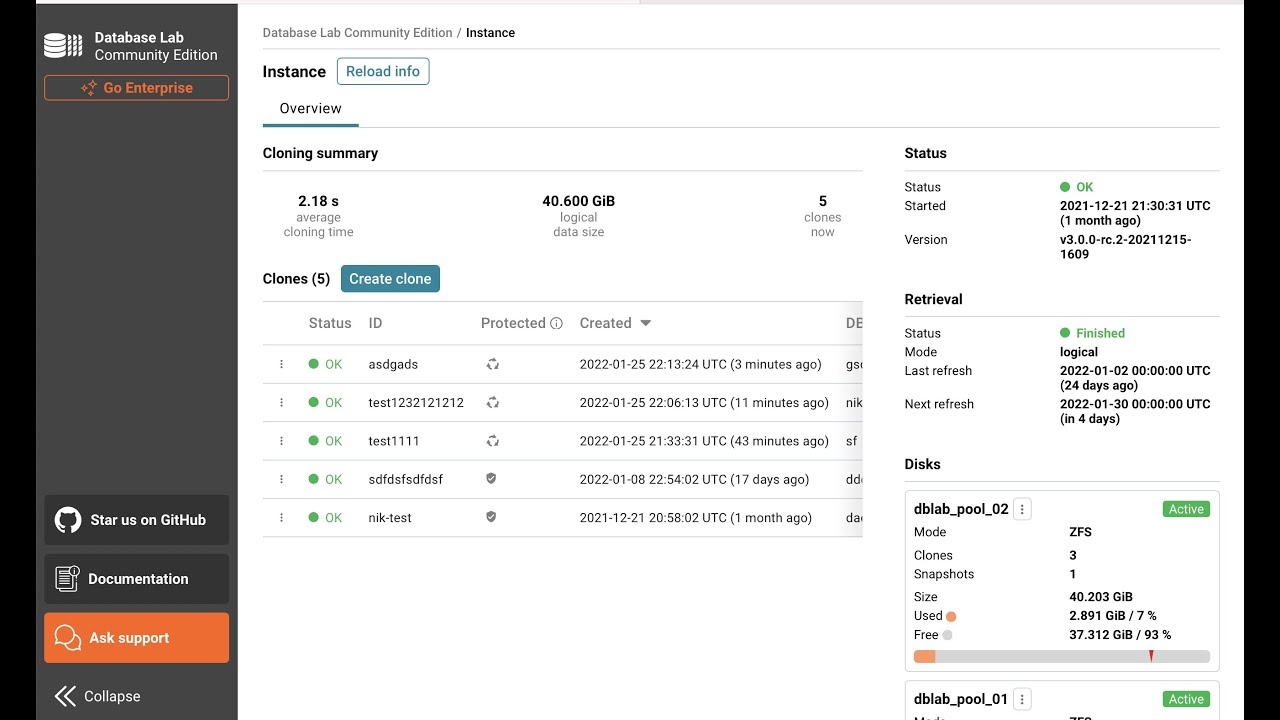1280x720 pixels.
Task: Click the Database Lab logo icon
Action: pos(64,46)
